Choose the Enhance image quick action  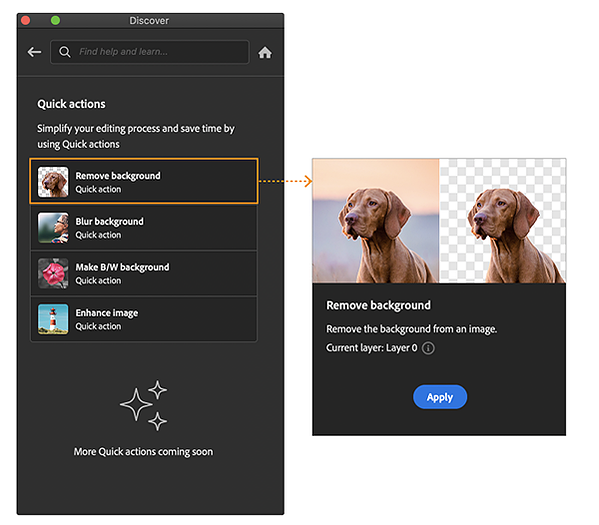144,319
